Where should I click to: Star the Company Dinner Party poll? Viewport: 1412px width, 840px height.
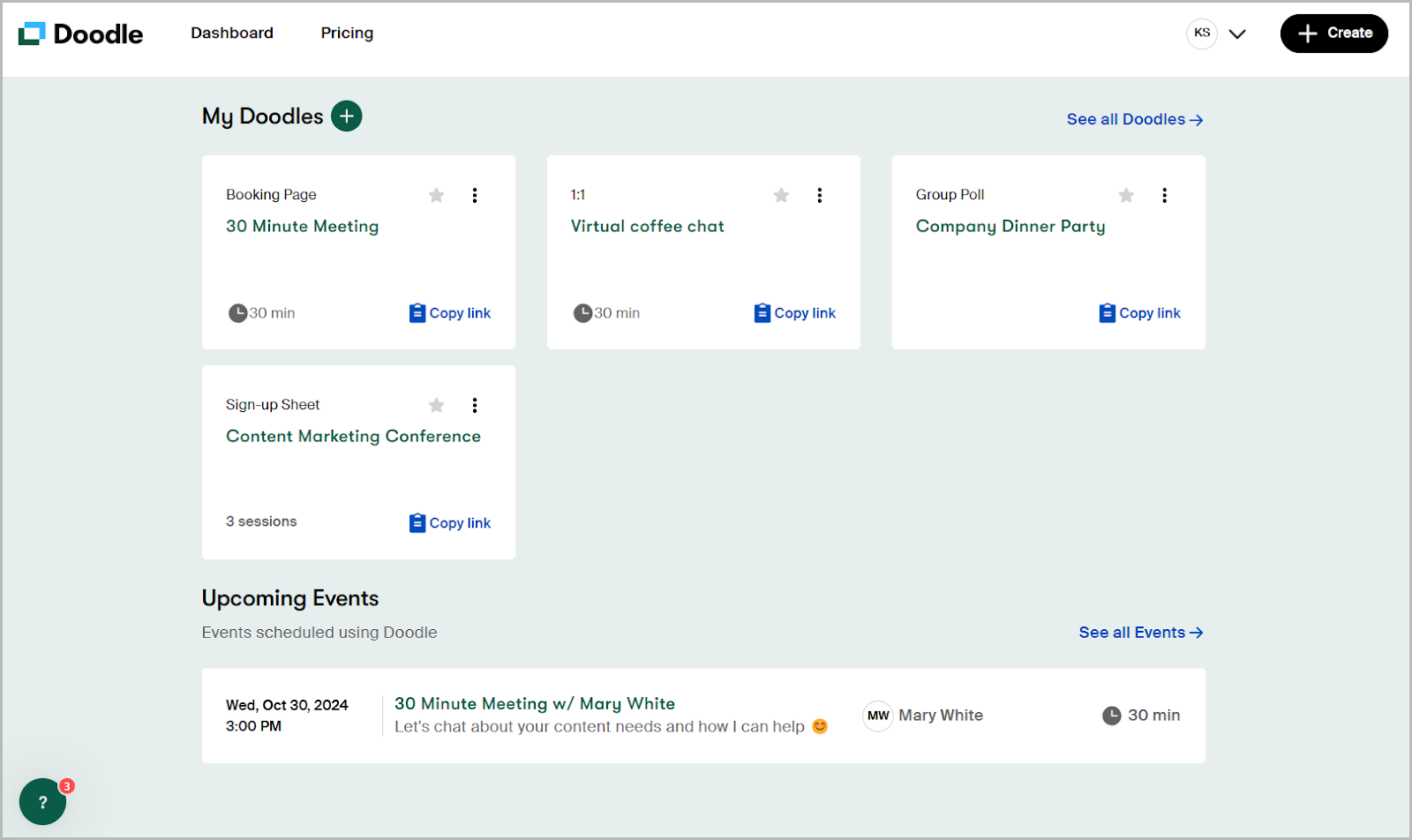coord(1126,195)
